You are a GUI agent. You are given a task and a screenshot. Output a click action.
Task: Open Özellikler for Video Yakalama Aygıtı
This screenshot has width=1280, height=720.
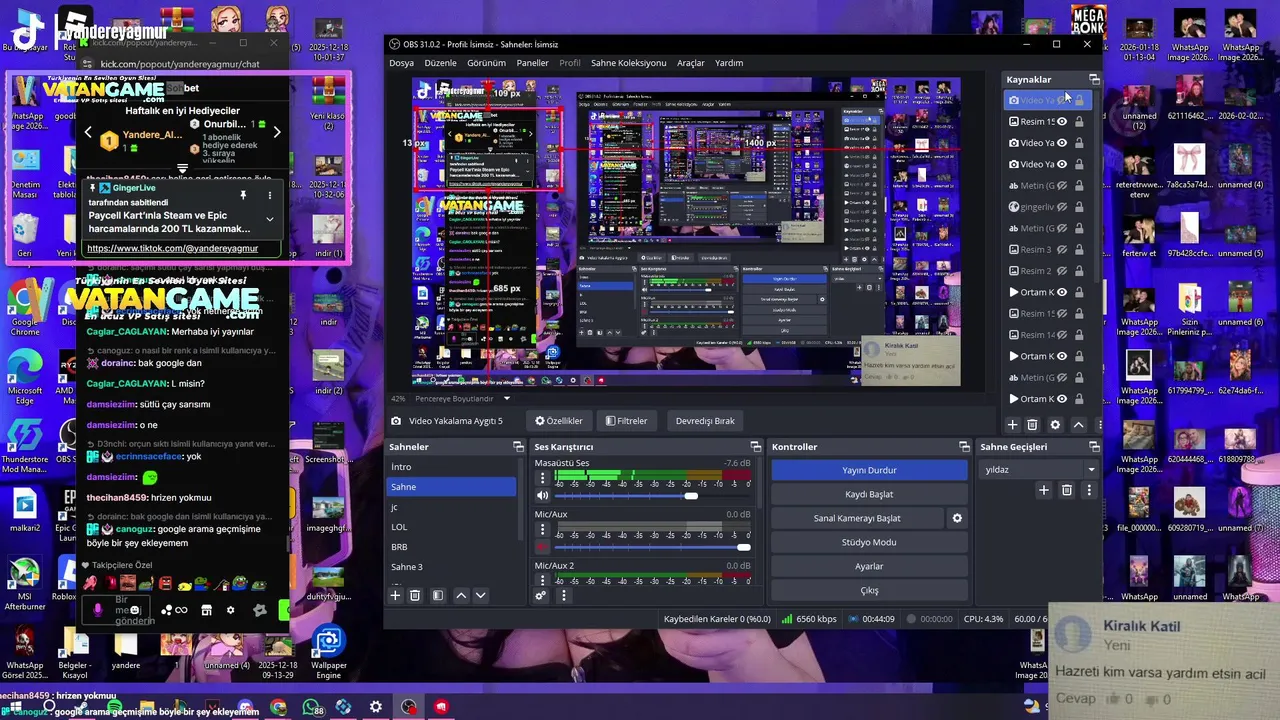559,421
